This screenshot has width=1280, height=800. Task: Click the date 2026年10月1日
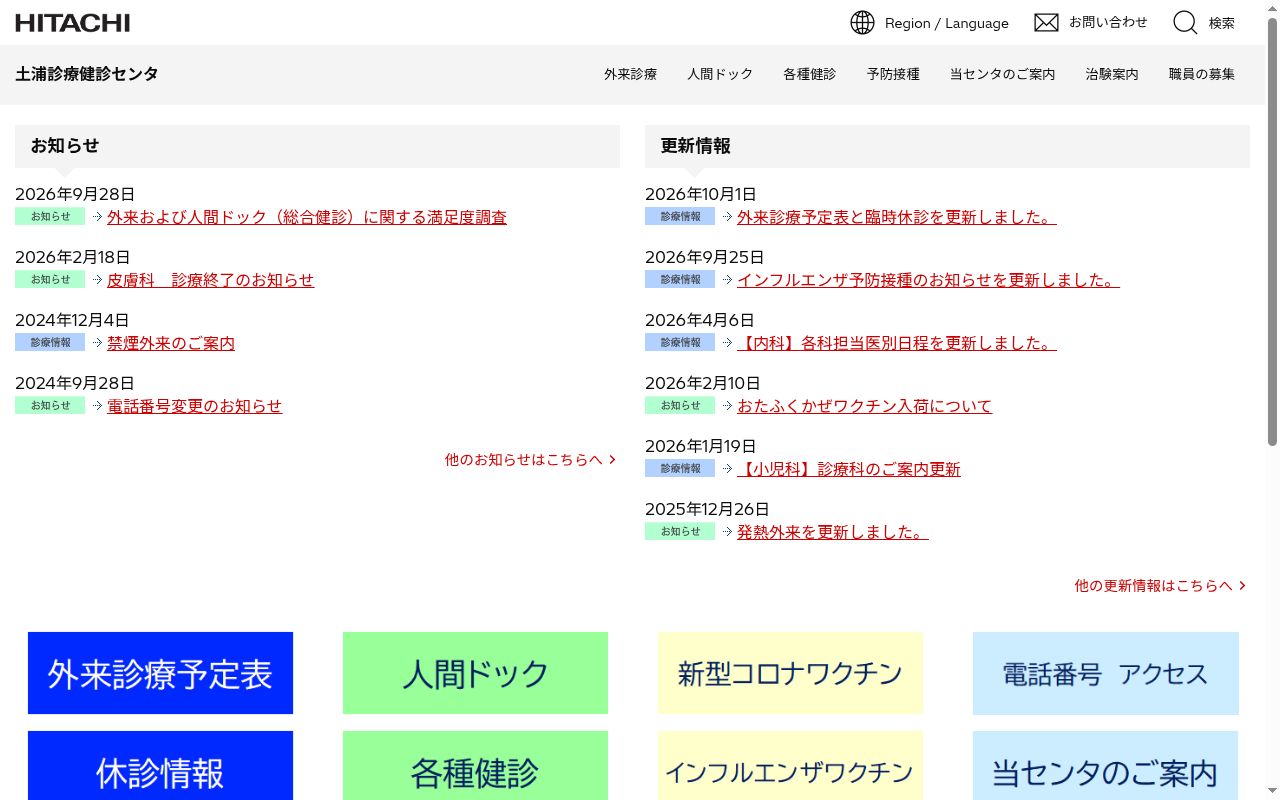[x=701, y=194]
